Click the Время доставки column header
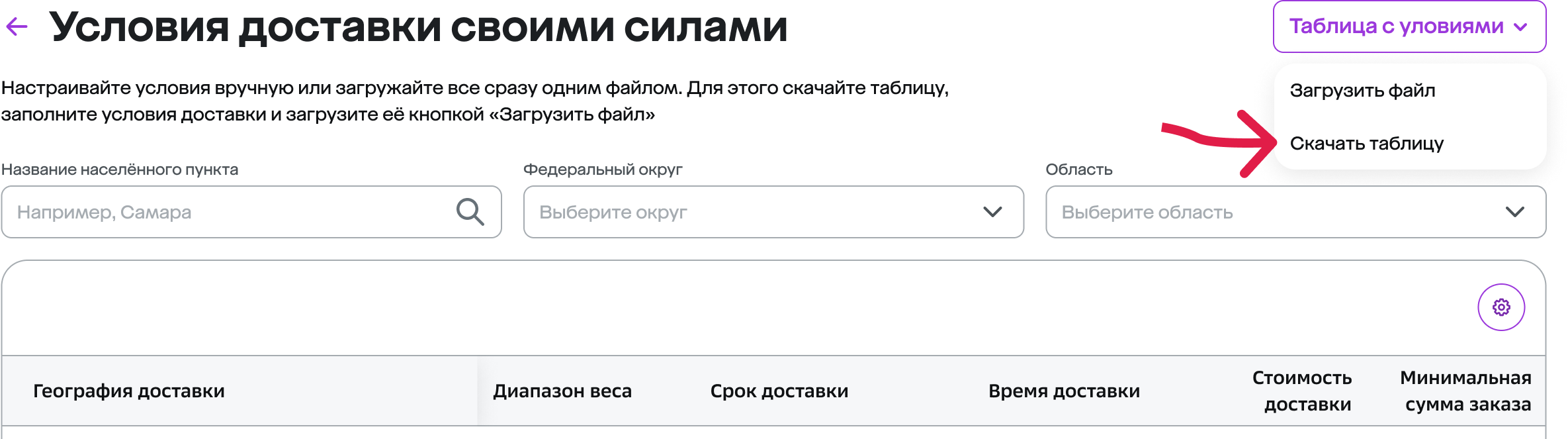This screenshot has width=1568, height=439. pos(1064,391)
